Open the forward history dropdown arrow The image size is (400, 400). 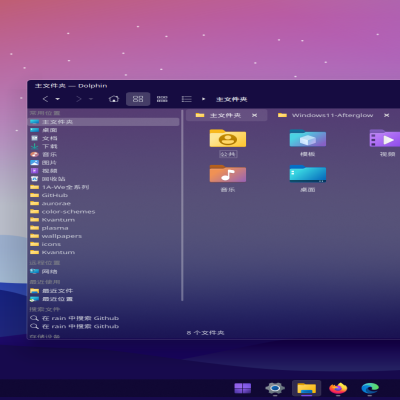tap(91, 99)
